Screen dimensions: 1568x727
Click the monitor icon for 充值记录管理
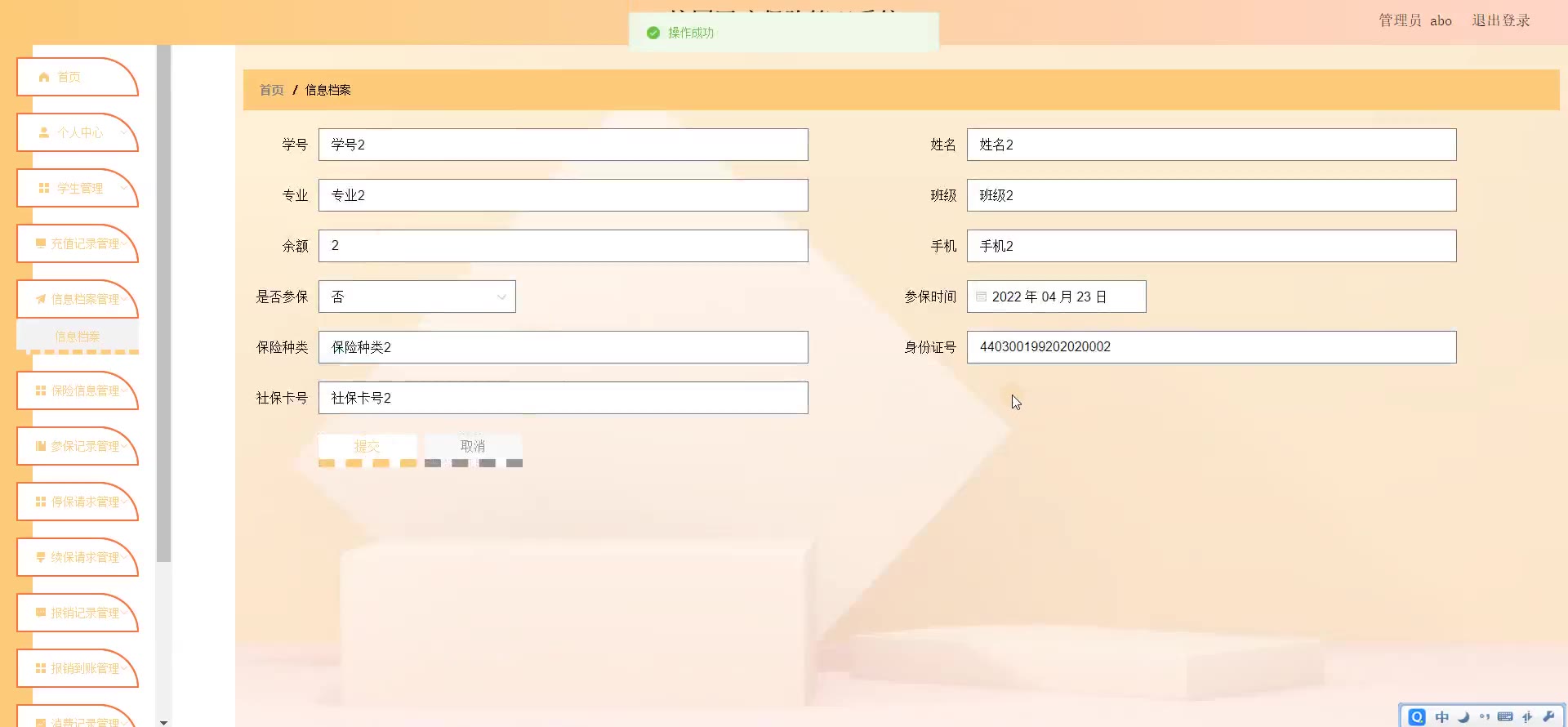pos(41,243)
